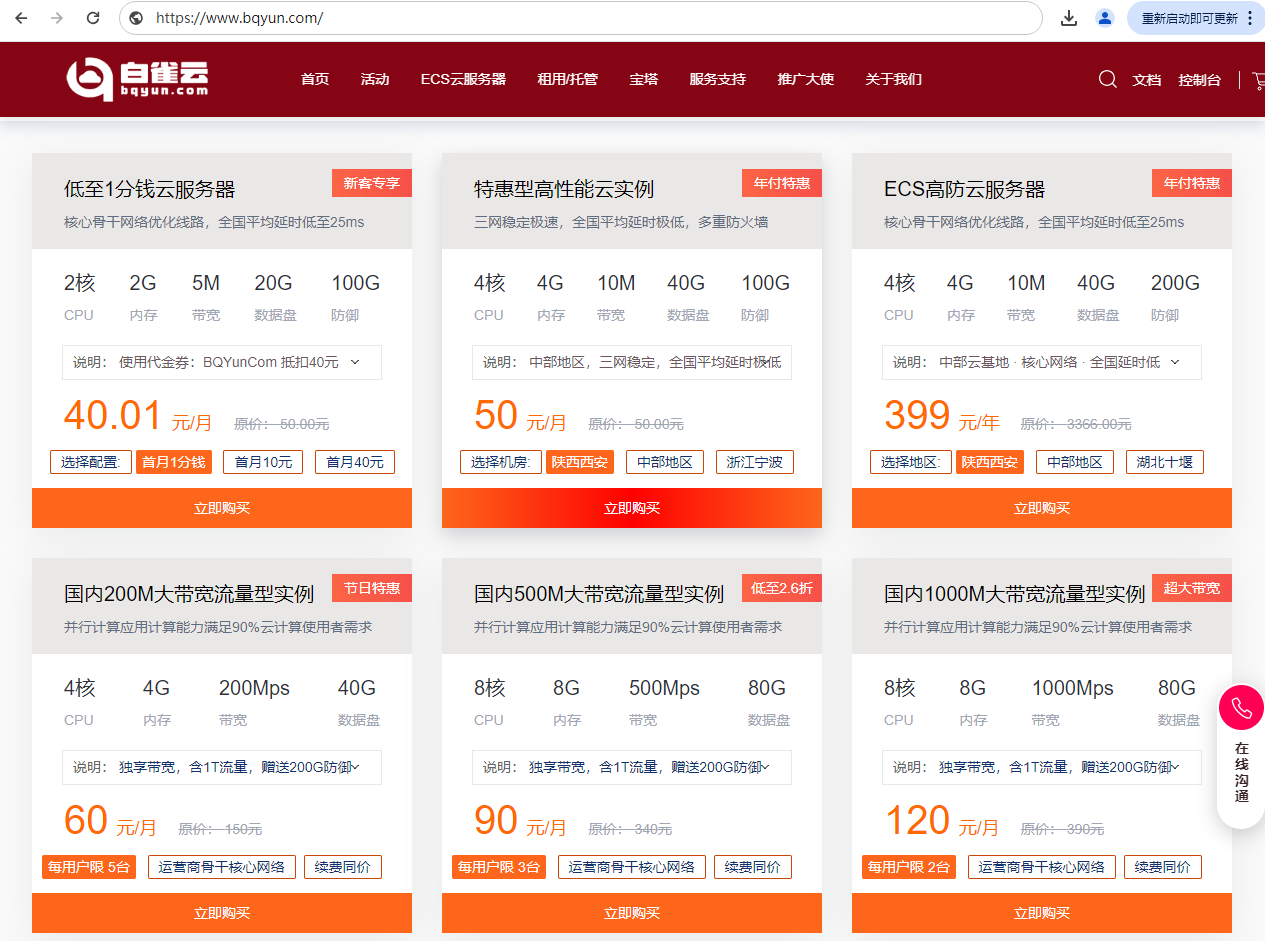Image resolution: width=1265 pixels, height=941 pixels.
Task: Open the shopping cart icon
Action: [x=1257, y=80]
